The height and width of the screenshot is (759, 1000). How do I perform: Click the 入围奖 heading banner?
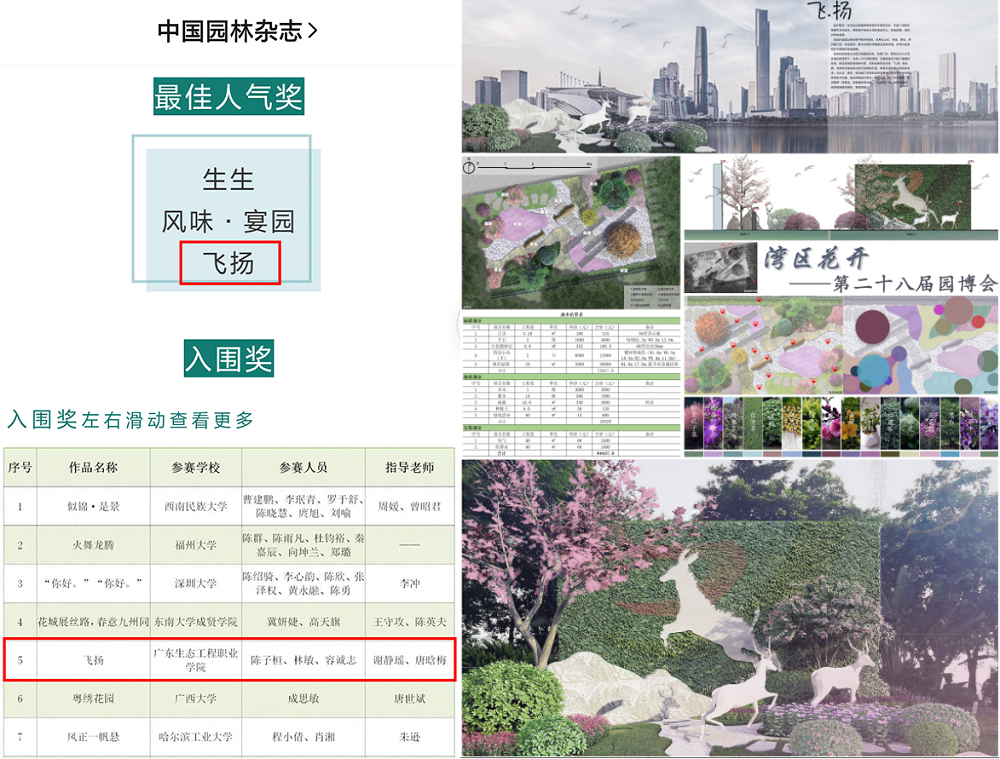click(228, 358)
